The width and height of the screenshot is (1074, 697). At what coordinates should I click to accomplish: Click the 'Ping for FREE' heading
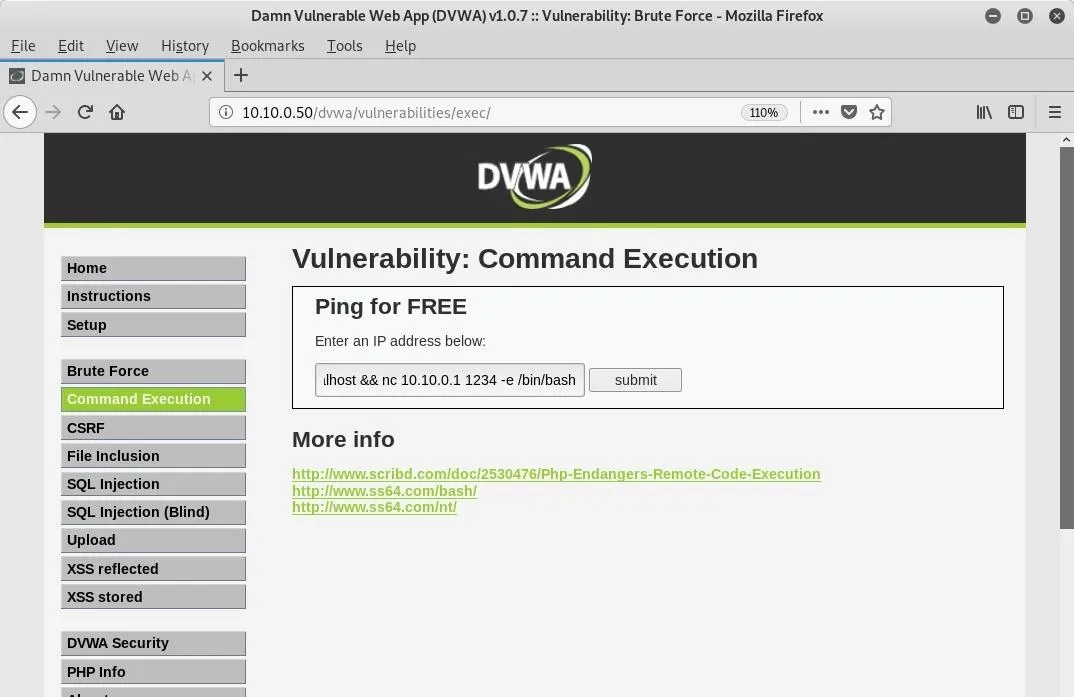click(x=390, y=307)
